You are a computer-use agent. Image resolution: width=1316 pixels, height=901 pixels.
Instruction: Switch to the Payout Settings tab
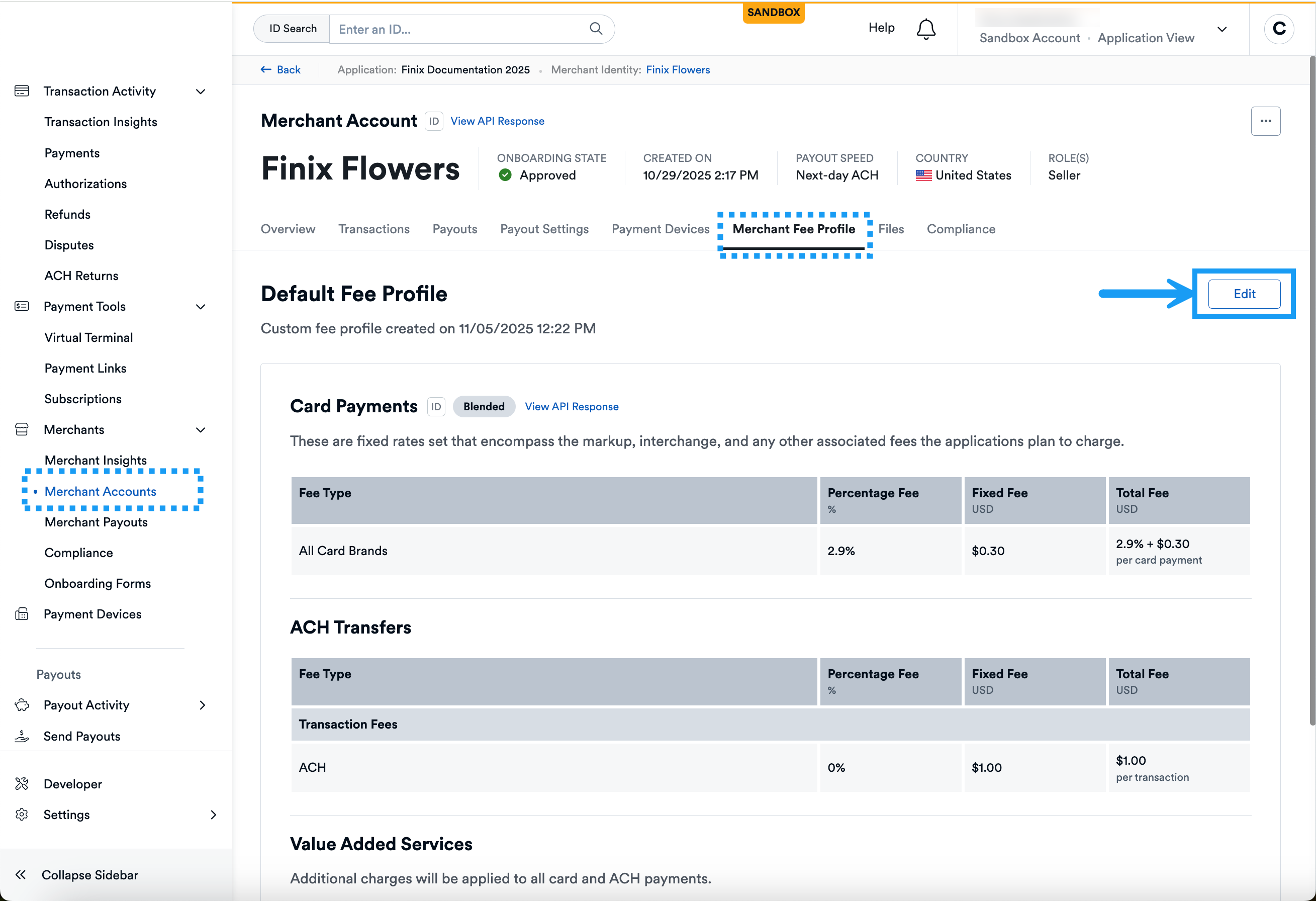point(543,229)
